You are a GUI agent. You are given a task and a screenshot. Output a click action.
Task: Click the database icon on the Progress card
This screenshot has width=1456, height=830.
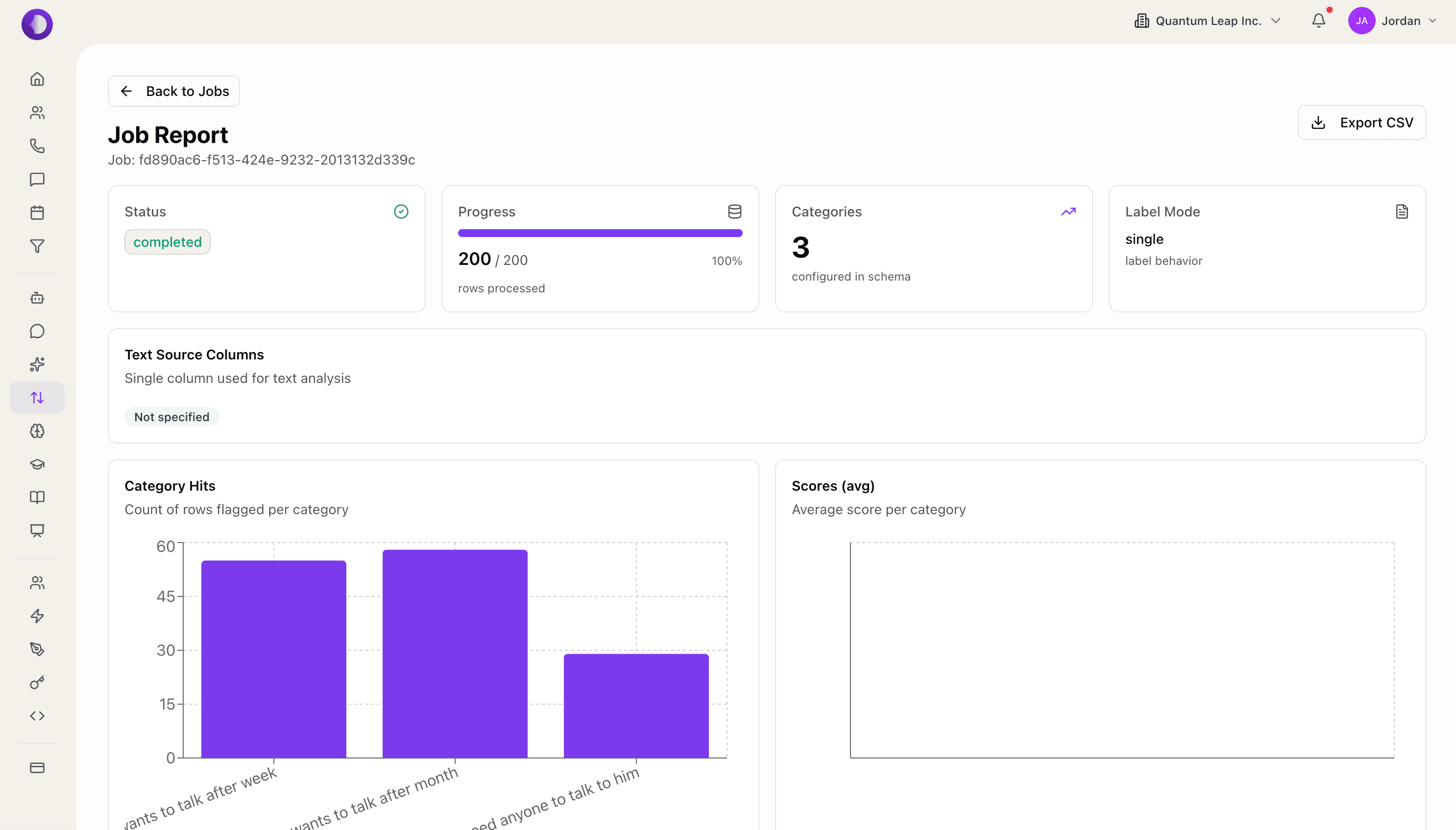(x=734, y=212)
